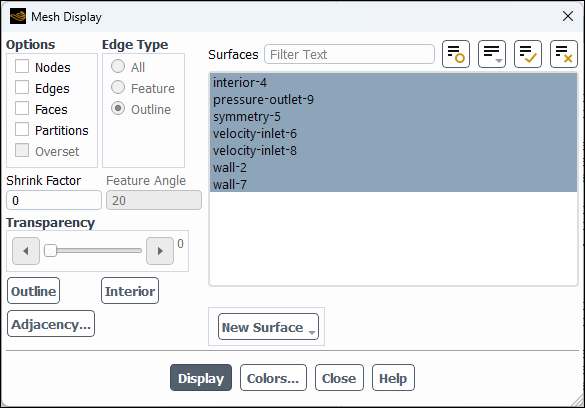Toggle the Faces checkbox
The width and height of the screenshot is (585, 408).
(x=22, y=109)
